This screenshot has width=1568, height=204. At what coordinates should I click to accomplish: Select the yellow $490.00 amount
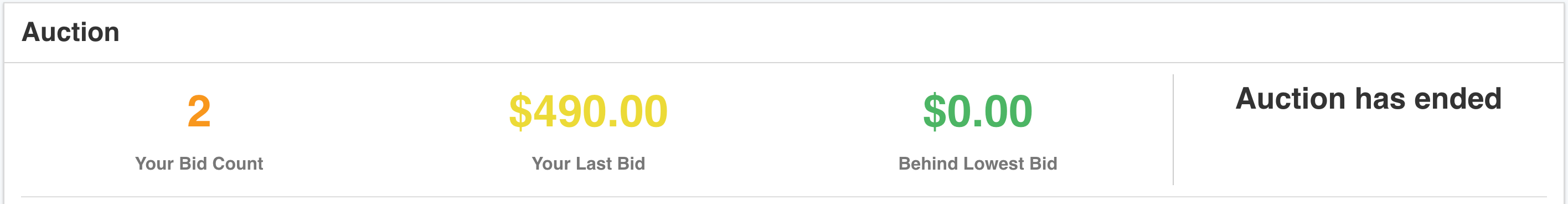(x=588, y=111)
